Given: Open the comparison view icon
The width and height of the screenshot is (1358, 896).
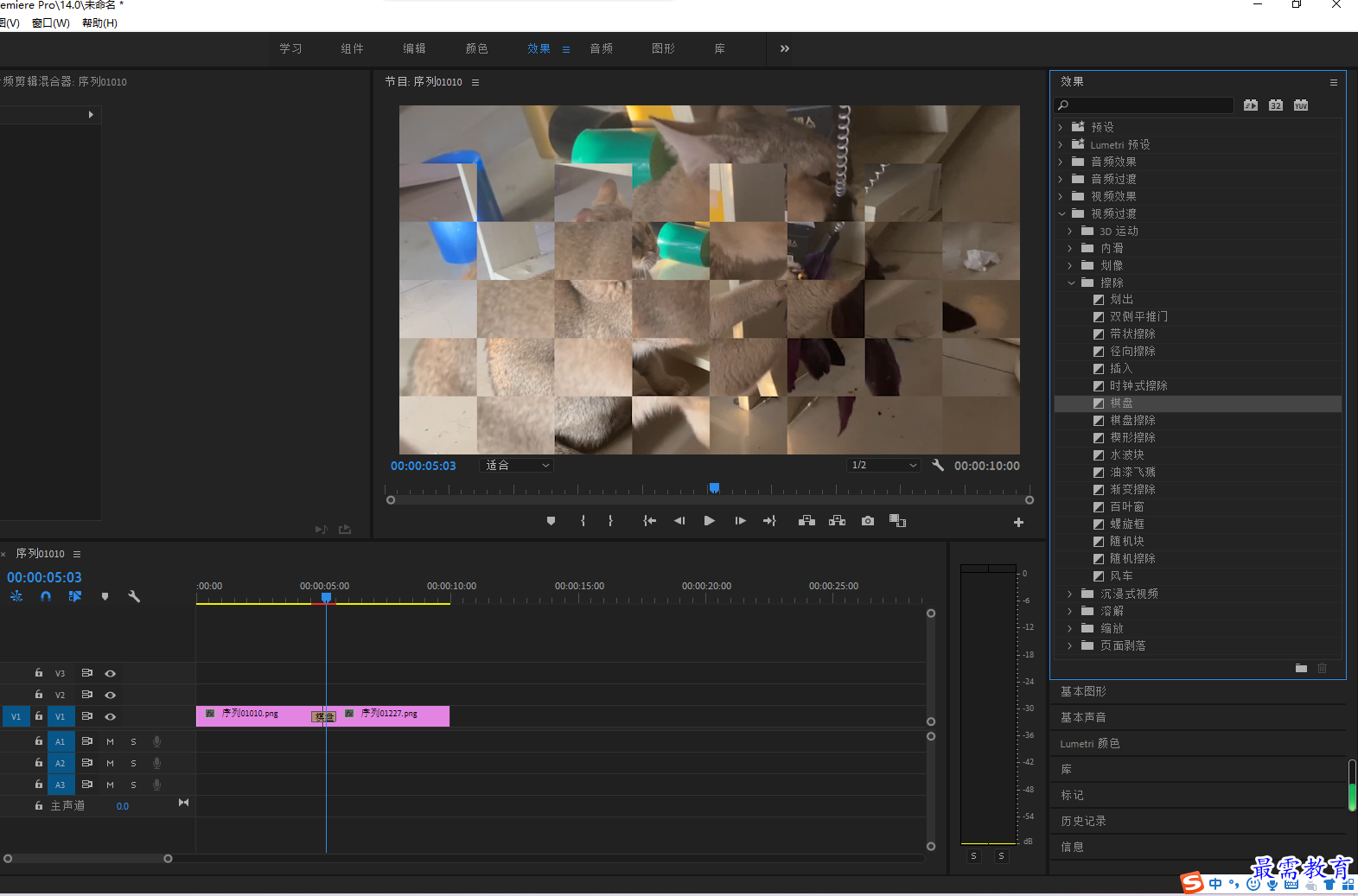Looking at the screenshot, I should 897,521.
